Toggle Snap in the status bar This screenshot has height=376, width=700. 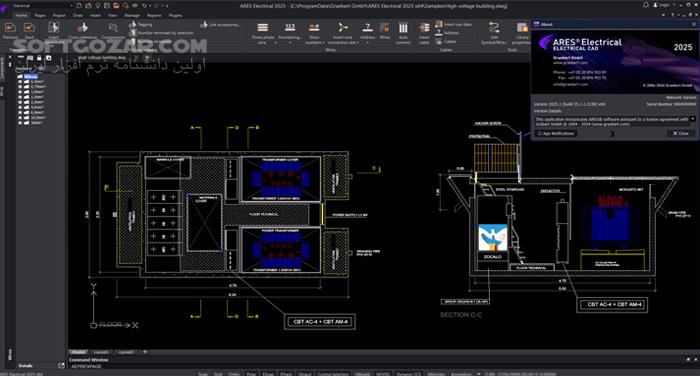pyautogui.click(x=203, y=374)
